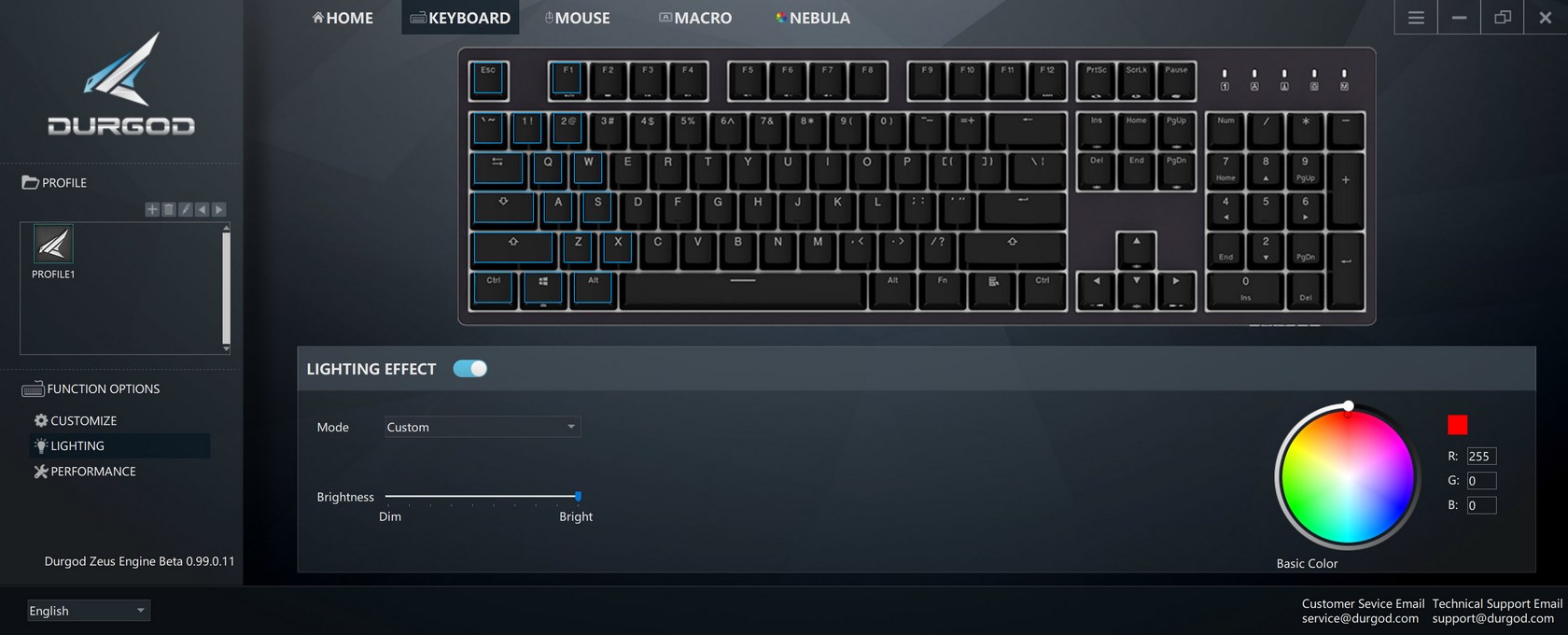Select the up arrow key on keyboard image
This screenshot has width=1568, height=635.
click(x=1136, y=249)
